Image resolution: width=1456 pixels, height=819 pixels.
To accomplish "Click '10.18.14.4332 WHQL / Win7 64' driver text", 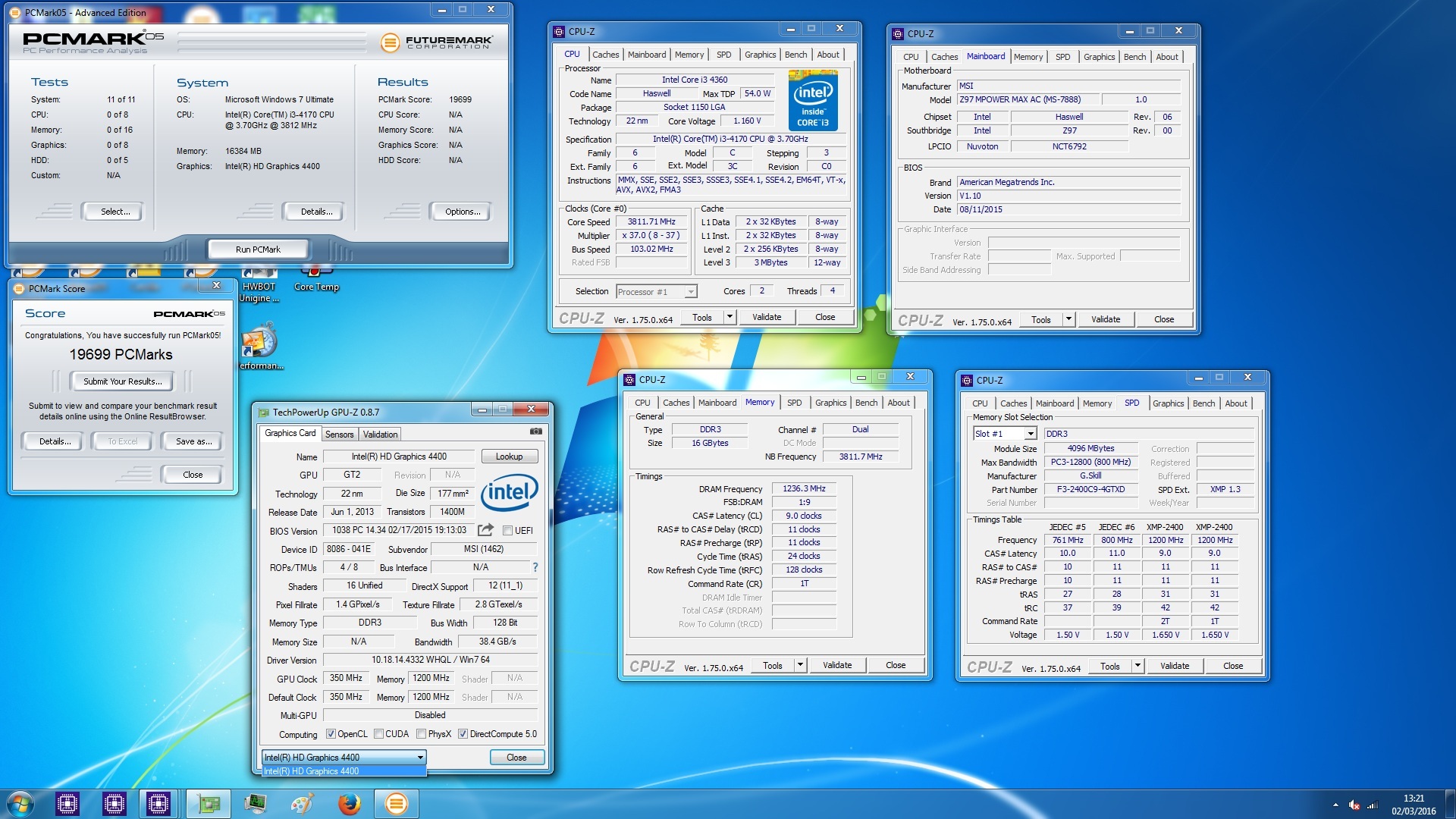I will pos(430,660).
